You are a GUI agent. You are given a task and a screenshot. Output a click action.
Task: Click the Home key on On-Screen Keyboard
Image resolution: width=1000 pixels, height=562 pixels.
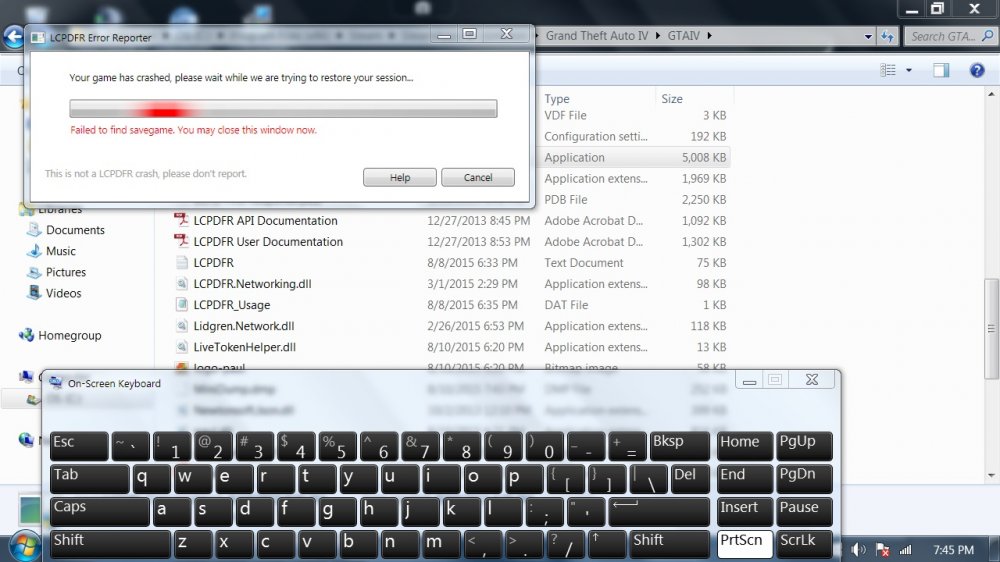point(745,445)
